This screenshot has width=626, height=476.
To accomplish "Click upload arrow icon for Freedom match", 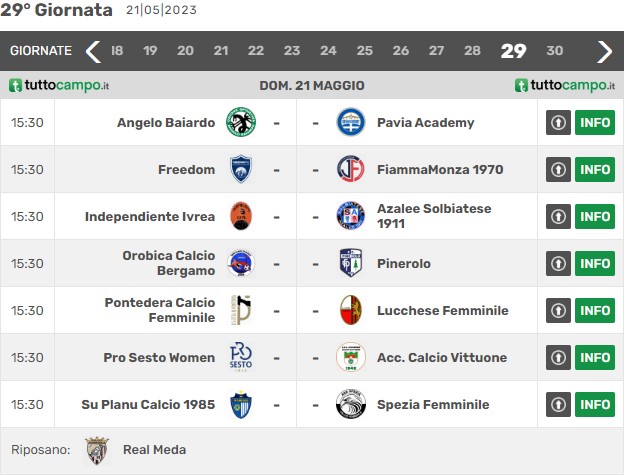I will click(x=558, y=169).
